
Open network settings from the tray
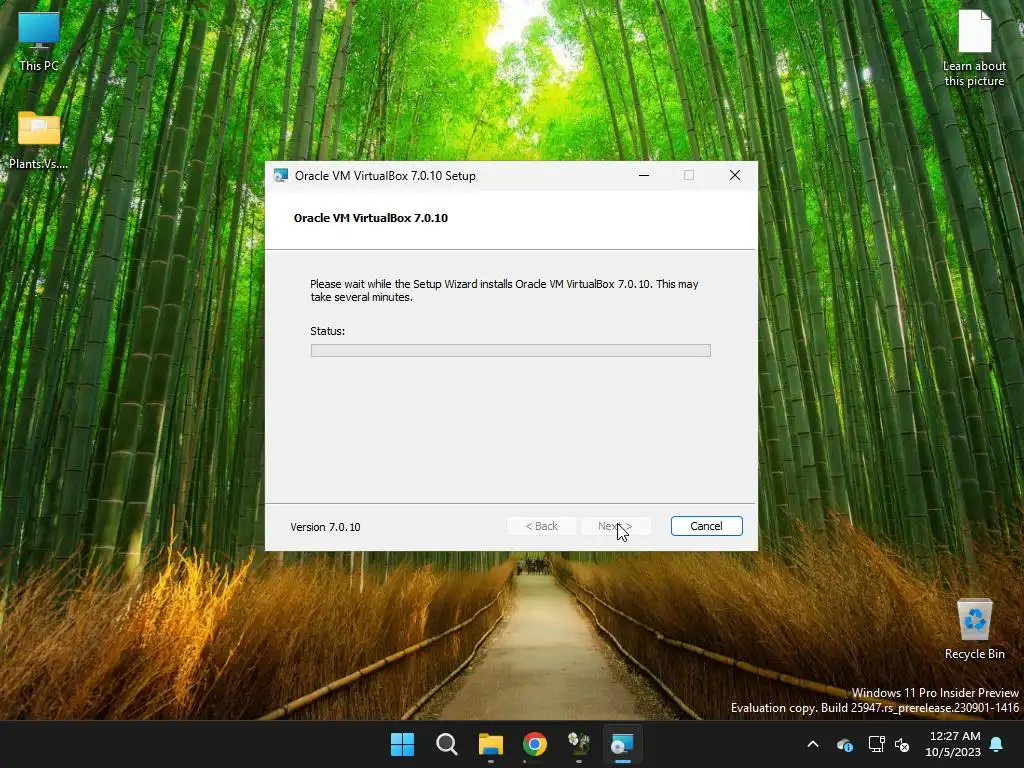(x=876, y=744)
